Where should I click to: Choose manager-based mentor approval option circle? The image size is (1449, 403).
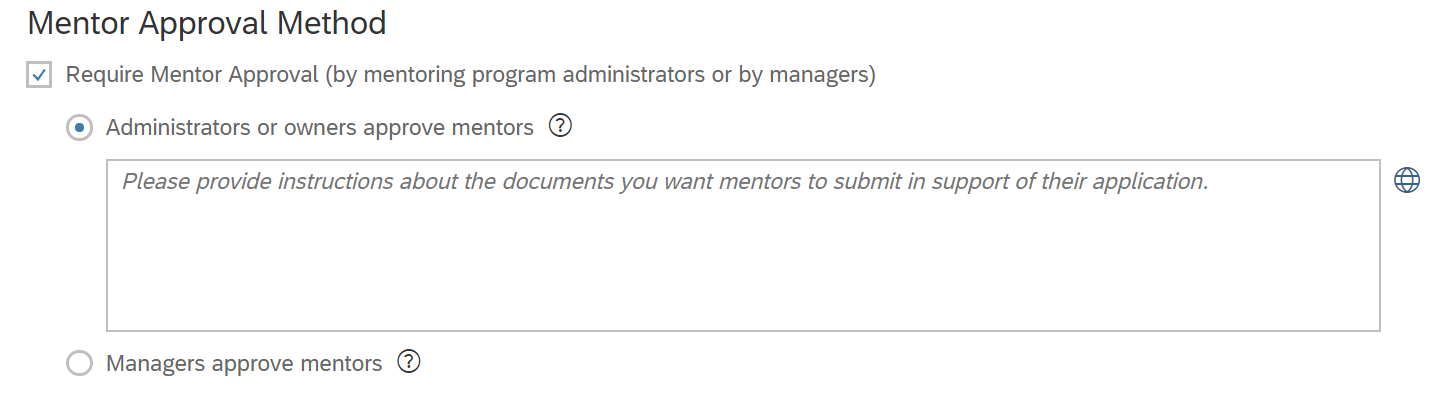point(79,363)
